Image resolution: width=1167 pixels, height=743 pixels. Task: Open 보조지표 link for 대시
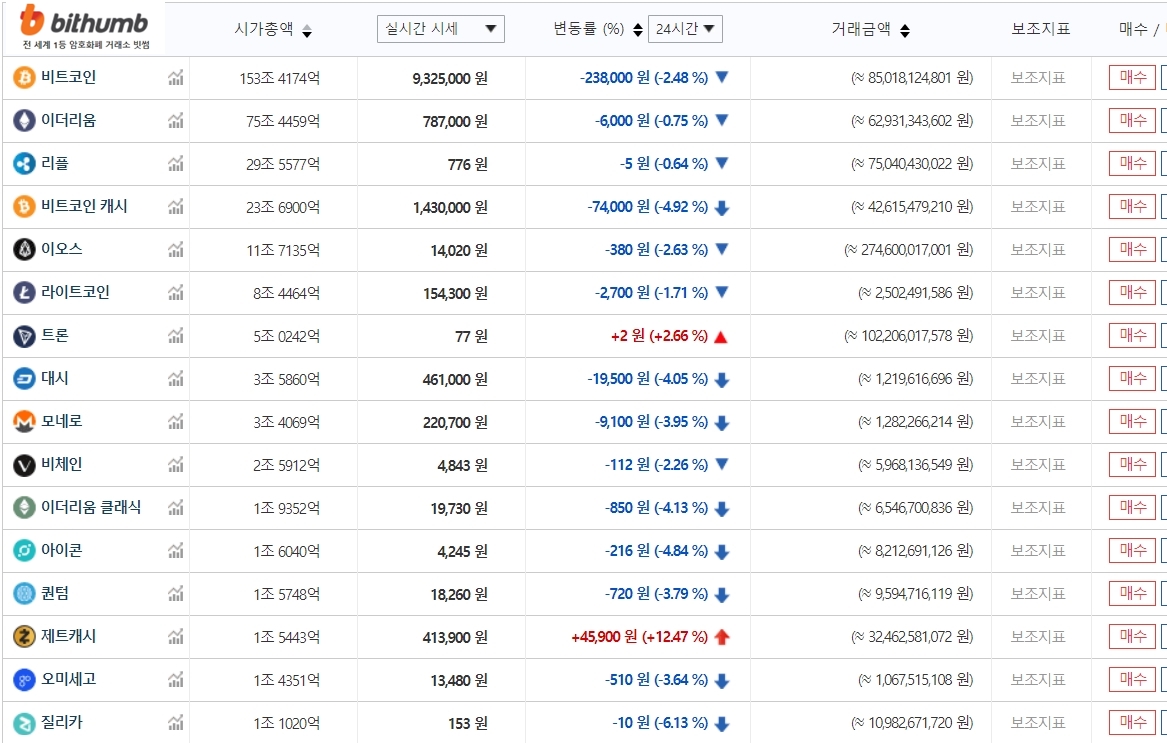pos(1038,378)
